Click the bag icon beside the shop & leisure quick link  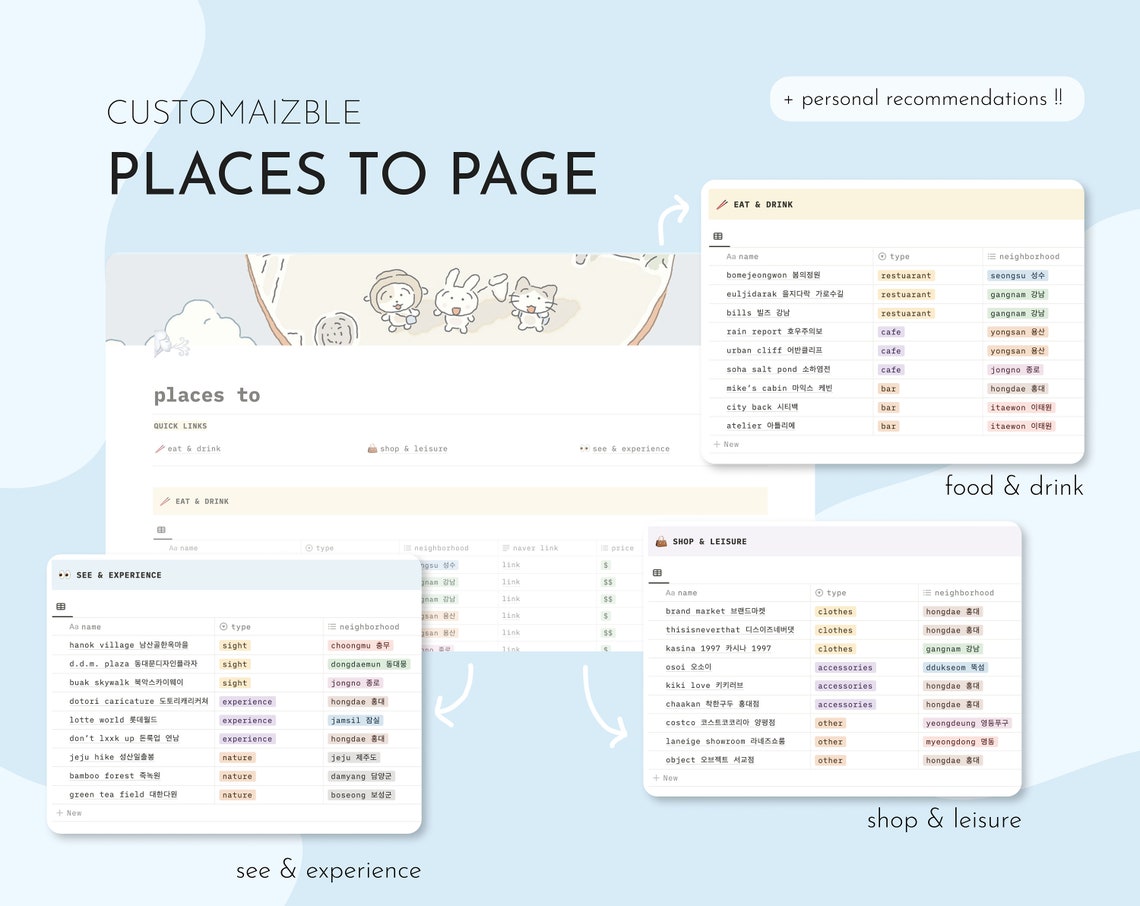(x=374, y=448)
